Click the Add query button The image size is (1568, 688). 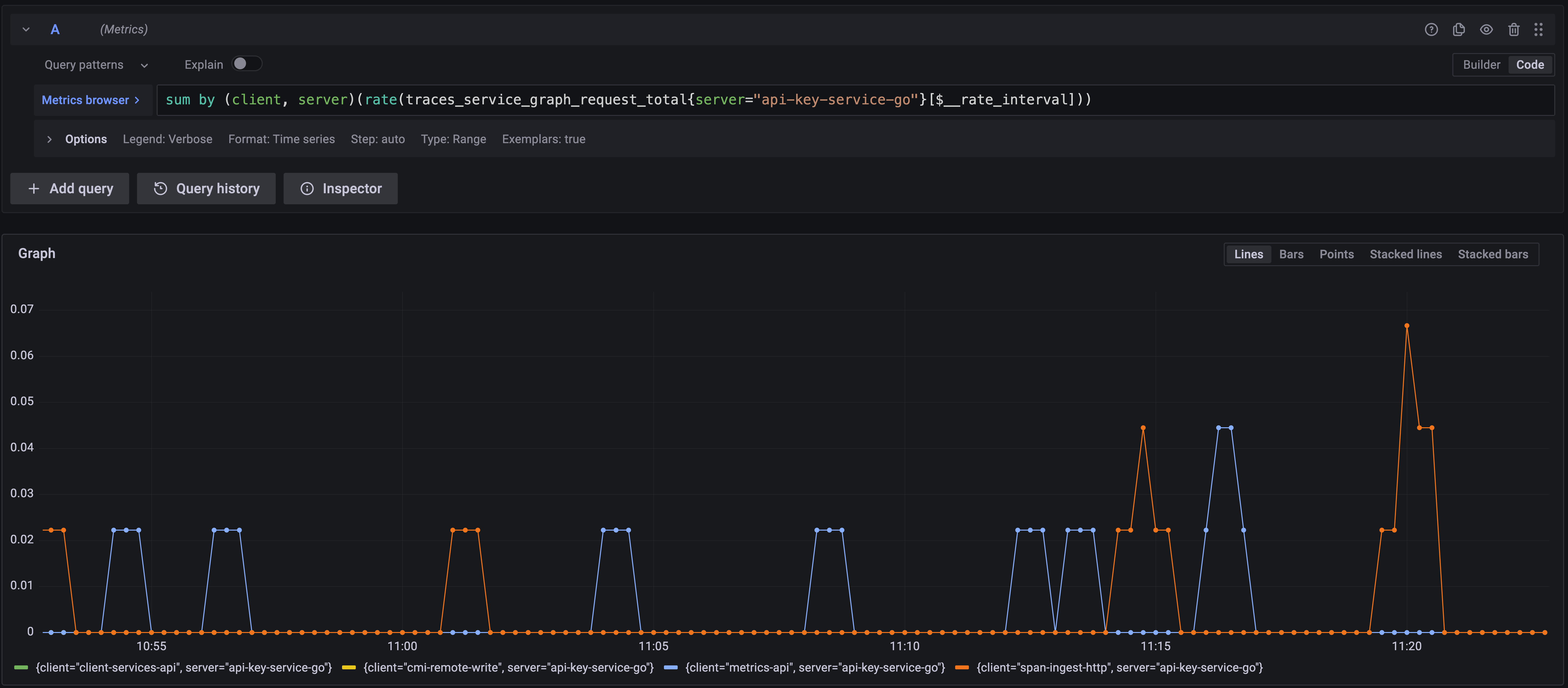pyautogui.click(x=69, y=189)
